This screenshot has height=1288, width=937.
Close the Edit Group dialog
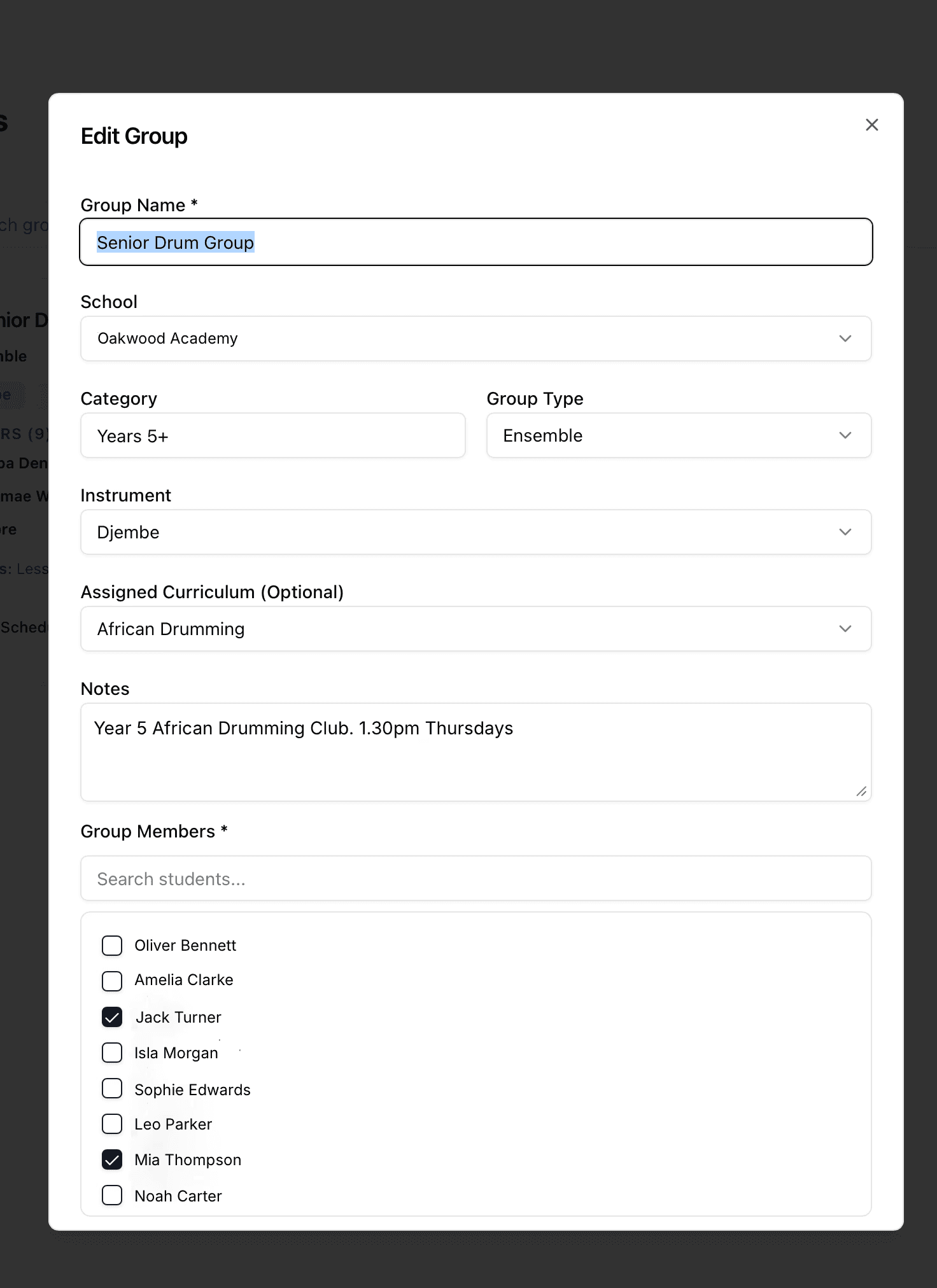tap(871, 125)
